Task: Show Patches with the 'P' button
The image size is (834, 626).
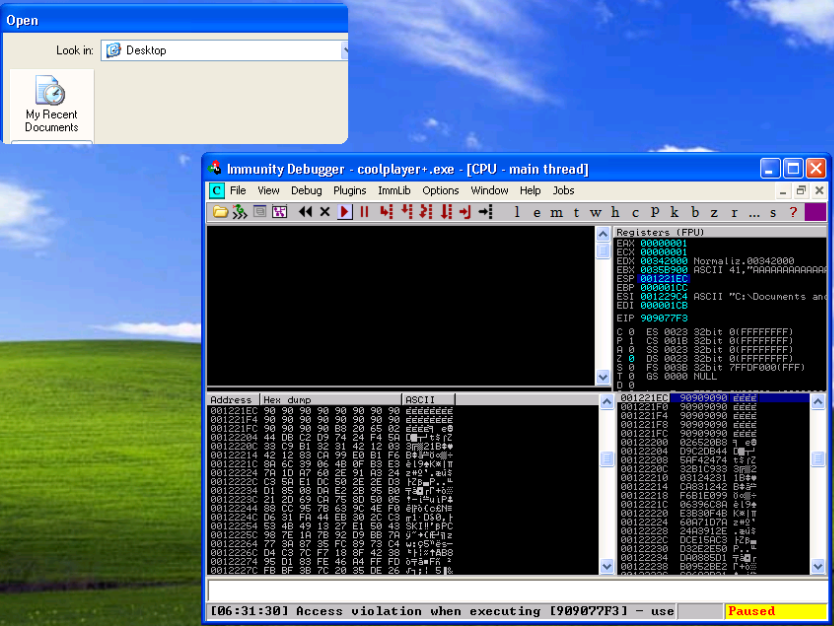Action: point(655,212)
